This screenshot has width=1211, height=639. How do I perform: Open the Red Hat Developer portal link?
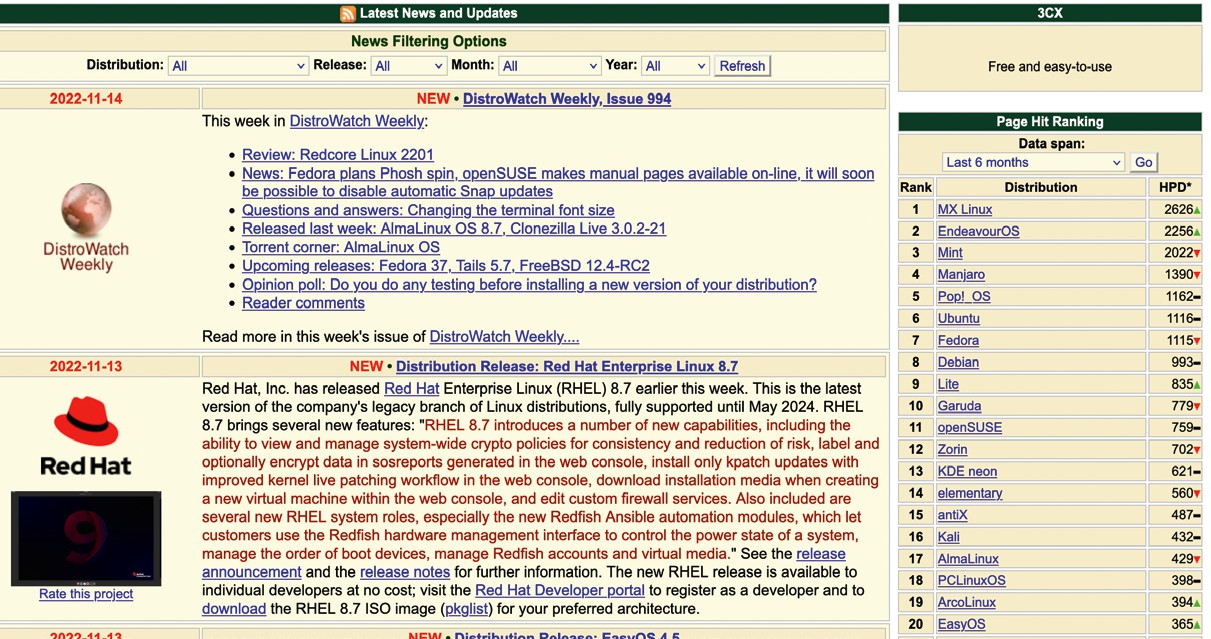pyautogui.click(x=559, y=590)
